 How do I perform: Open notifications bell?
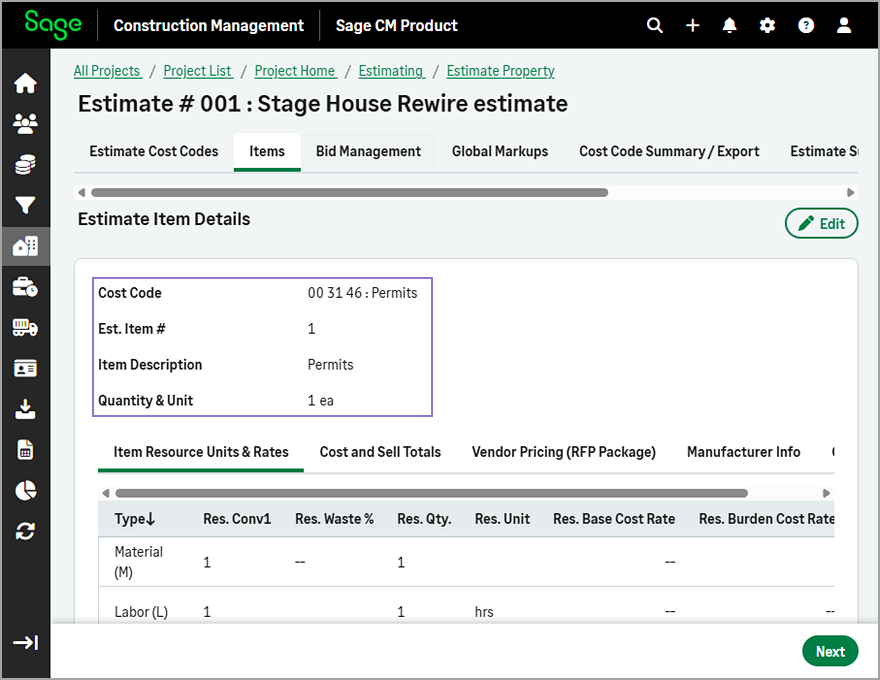(730, 25)
